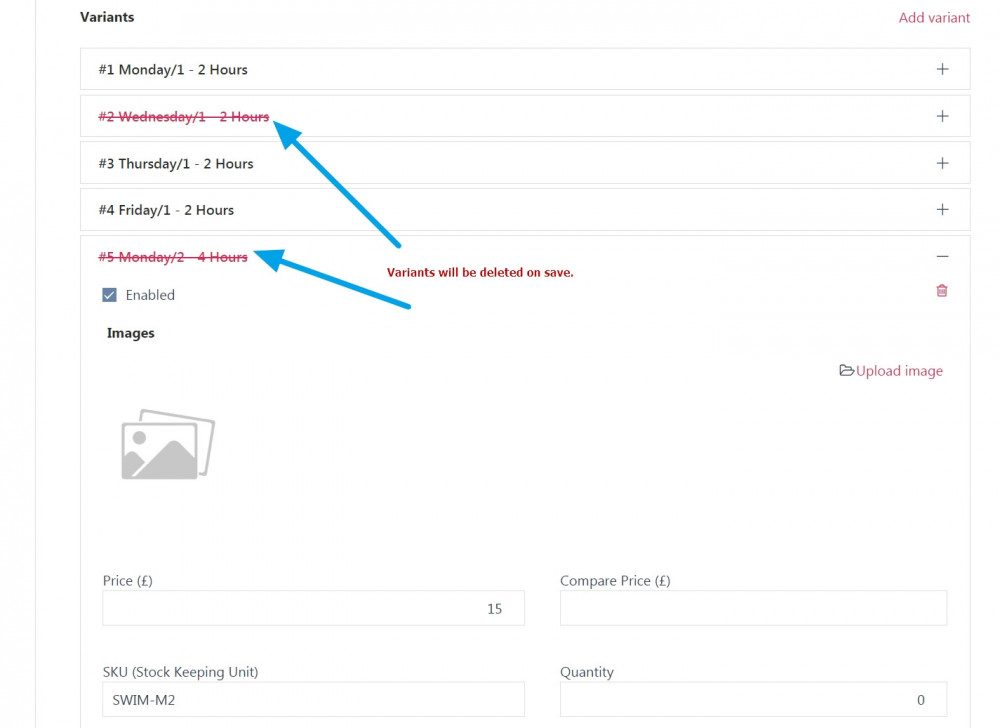Click the folder icon beside Upload image
This screenshot has width=1000, height=728.
(846, 371)
